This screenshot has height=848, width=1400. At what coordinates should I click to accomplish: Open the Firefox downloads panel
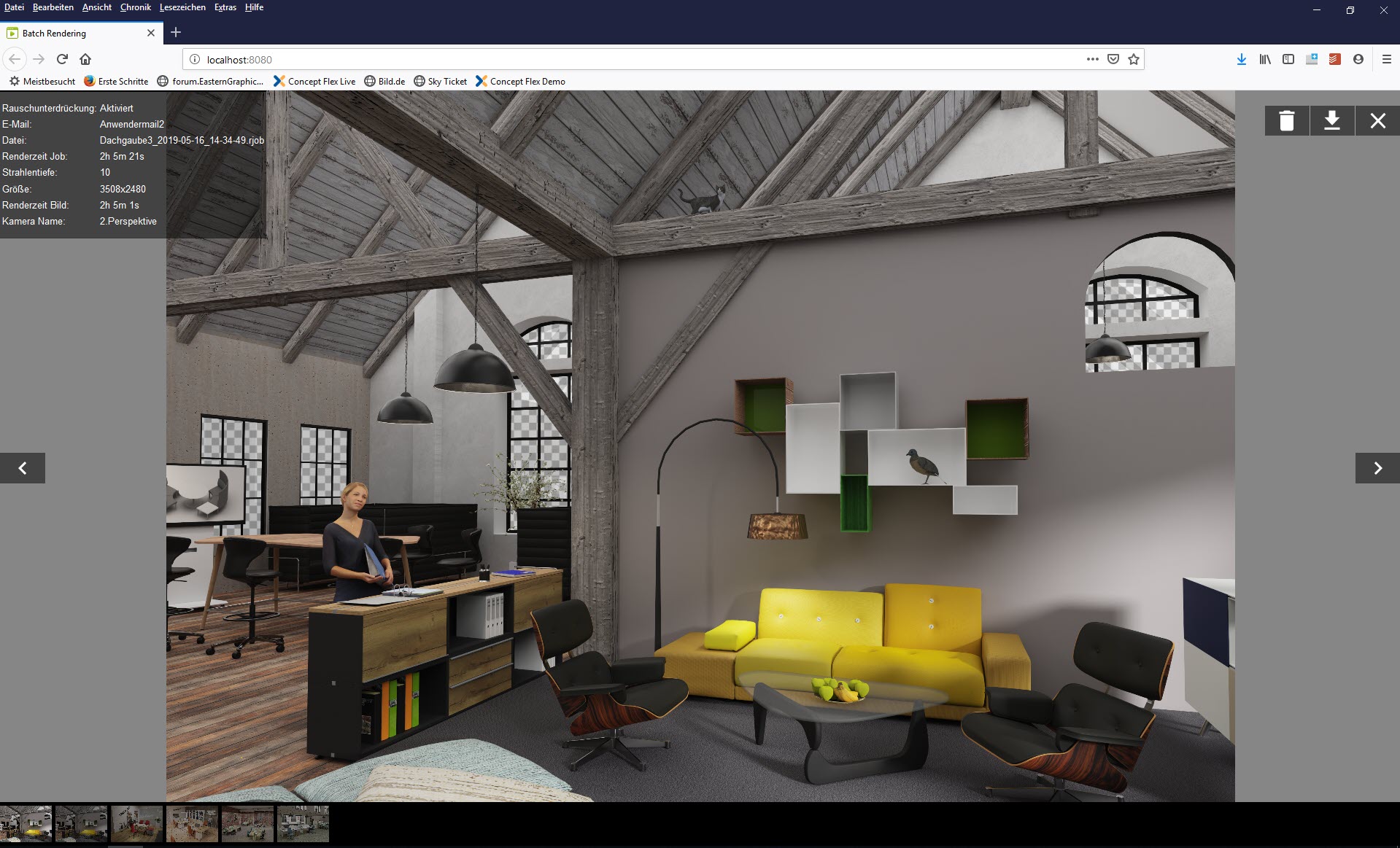(x=1242, y=59)
